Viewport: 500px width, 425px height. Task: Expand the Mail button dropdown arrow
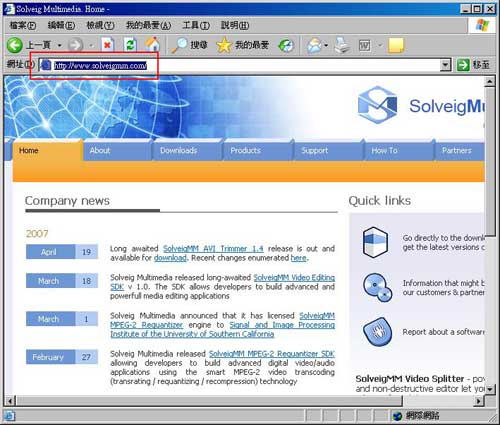click(x=326, y=45)
